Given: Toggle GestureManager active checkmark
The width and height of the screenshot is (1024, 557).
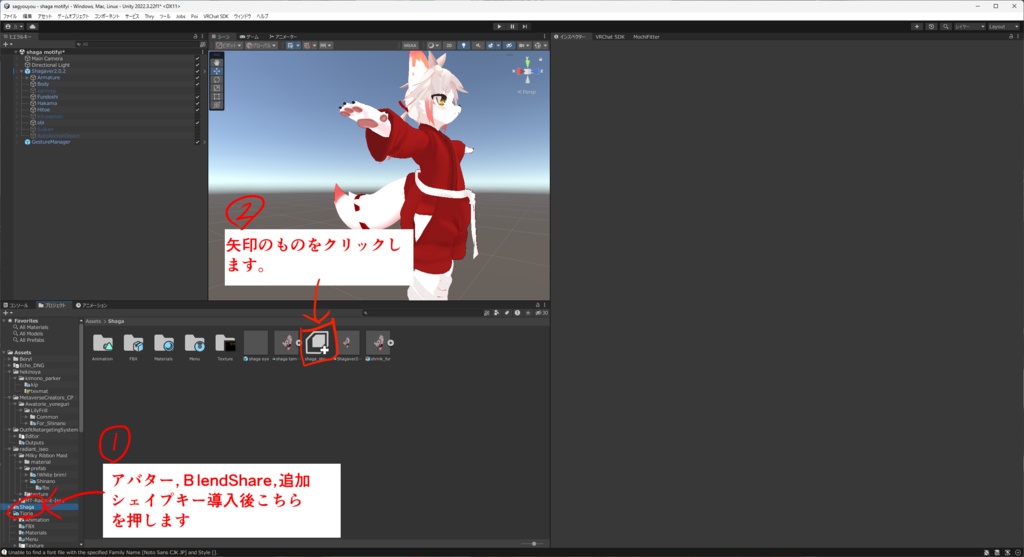Looking at the screenshot, I should pyautogui.click(x=197, y=142).
